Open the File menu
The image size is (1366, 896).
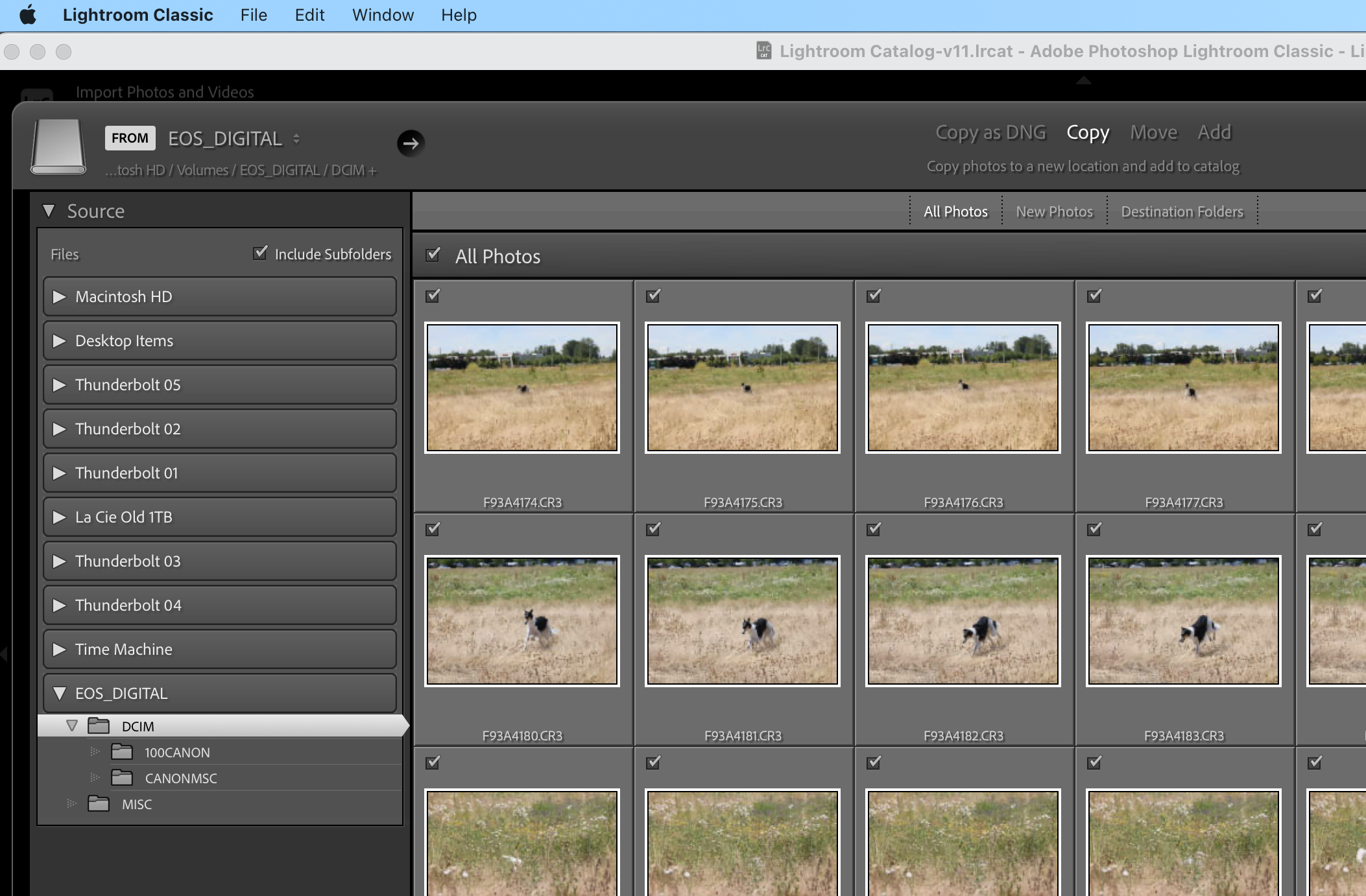253,15
